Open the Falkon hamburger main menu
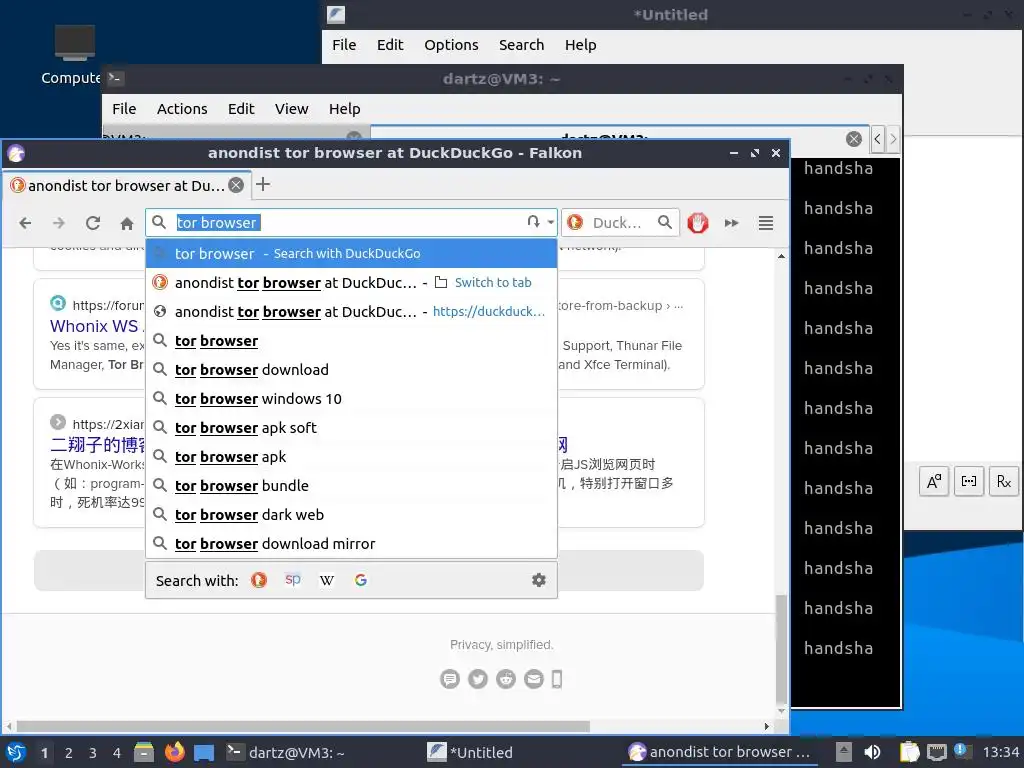Image resolution: width=1024 pixels, height=768 pixels. click(765, 223)
